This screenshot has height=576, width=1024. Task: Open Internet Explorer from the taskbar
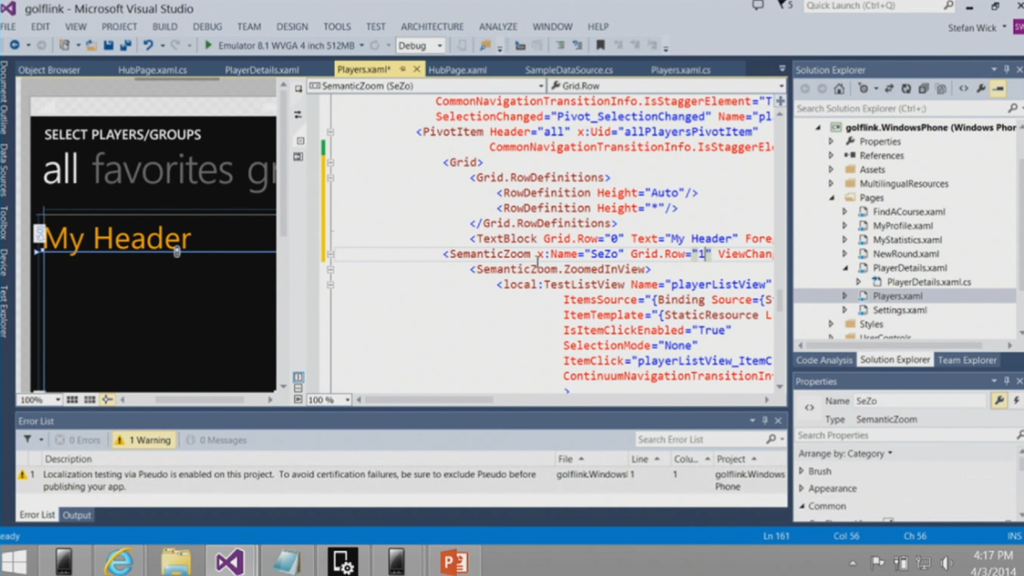[118, 560]
